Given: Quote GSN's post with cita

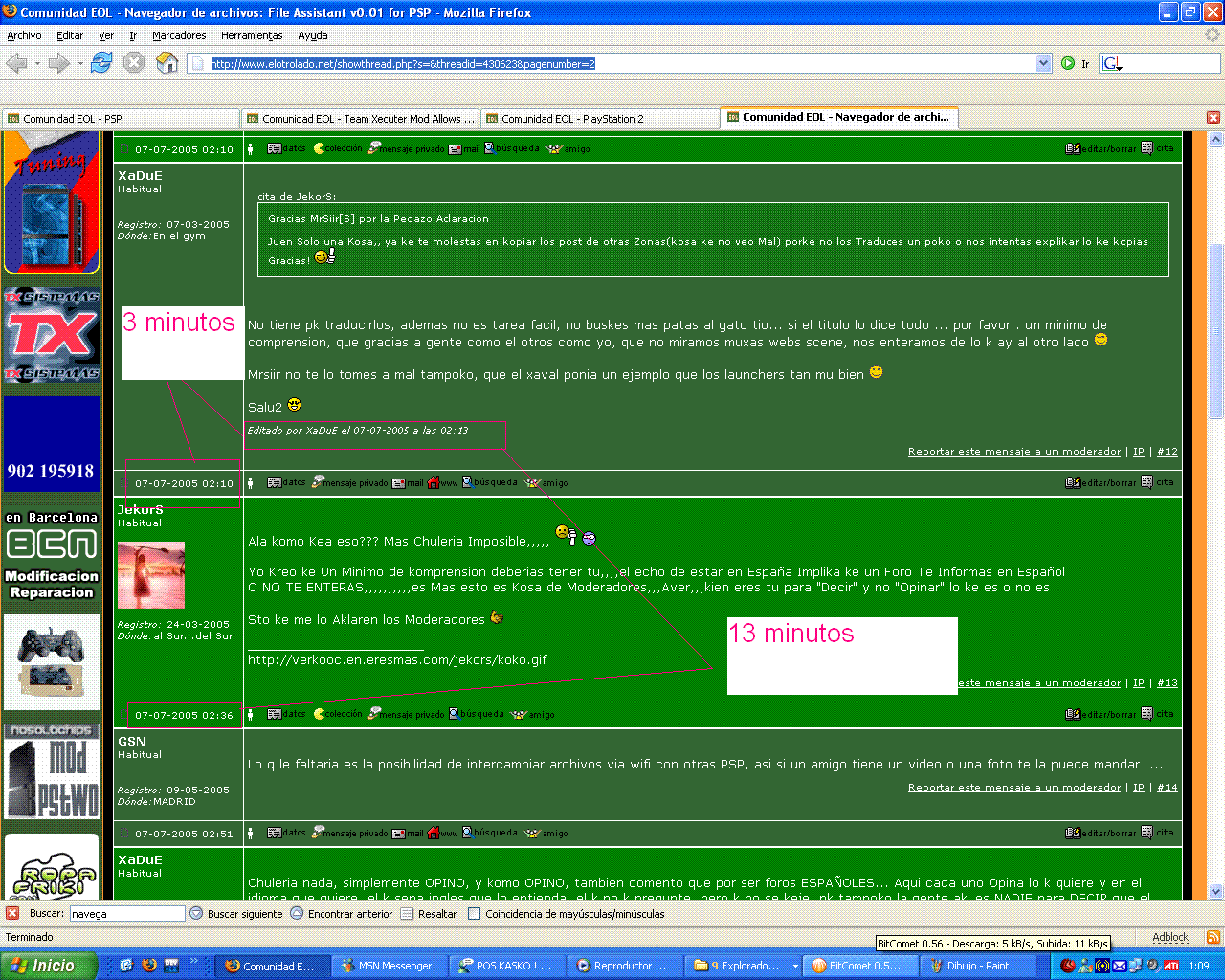Looking at the screenshot, I should 1157,714.
